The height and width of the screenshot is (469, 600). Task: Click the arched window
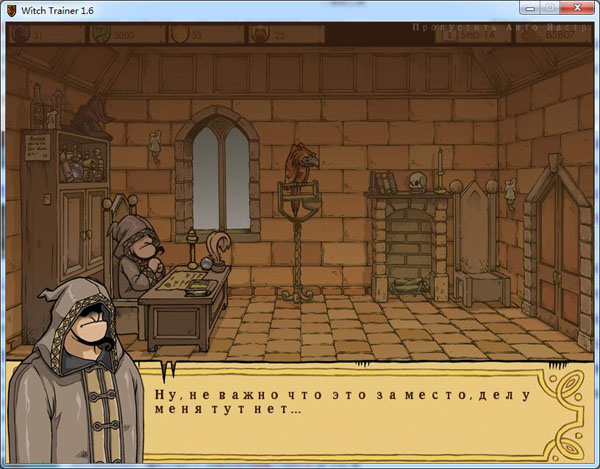[221, 168]
